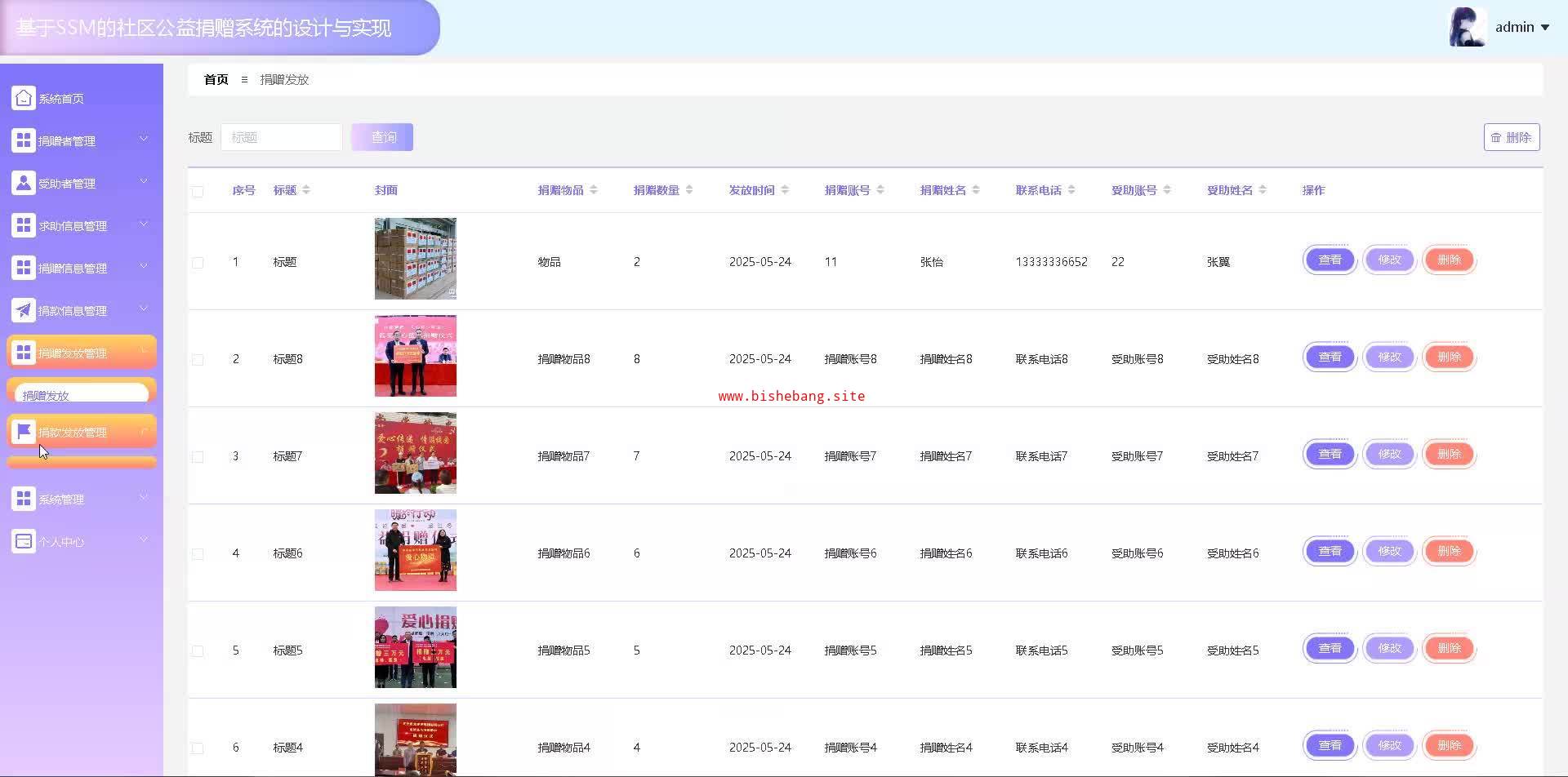This screenshot has height=777, width=1568.
Task: Click the system home icon in sidebar
Action: [x=24, y=98]
